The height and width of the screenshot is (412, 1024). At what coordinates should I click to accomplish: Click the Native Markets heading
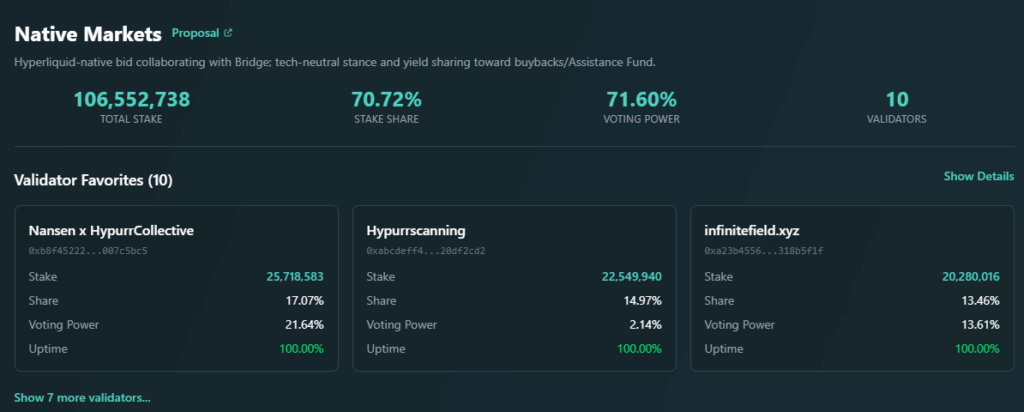[88, 34]
